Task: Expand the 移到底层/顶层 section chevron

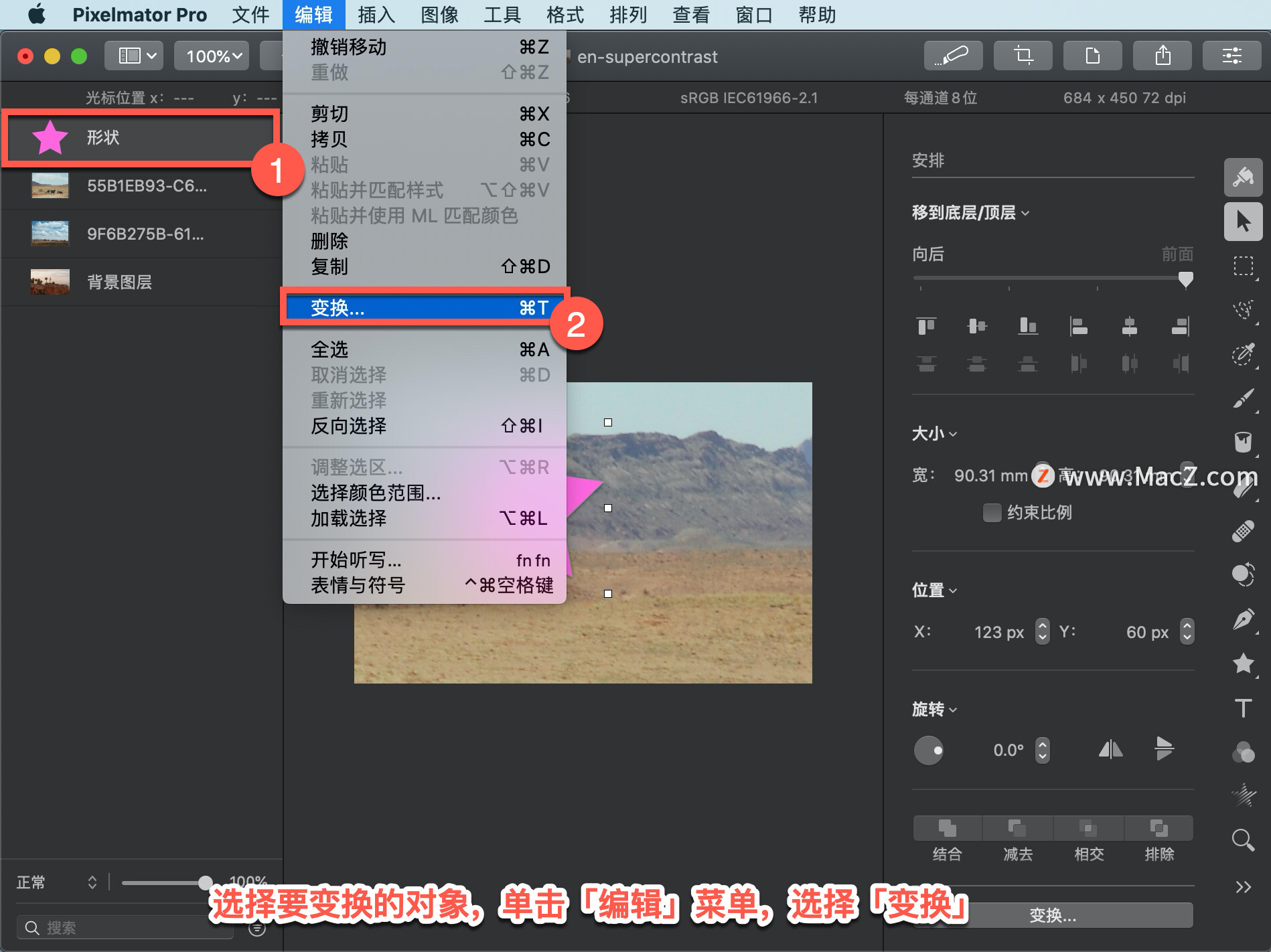Action: [1026, 214]
